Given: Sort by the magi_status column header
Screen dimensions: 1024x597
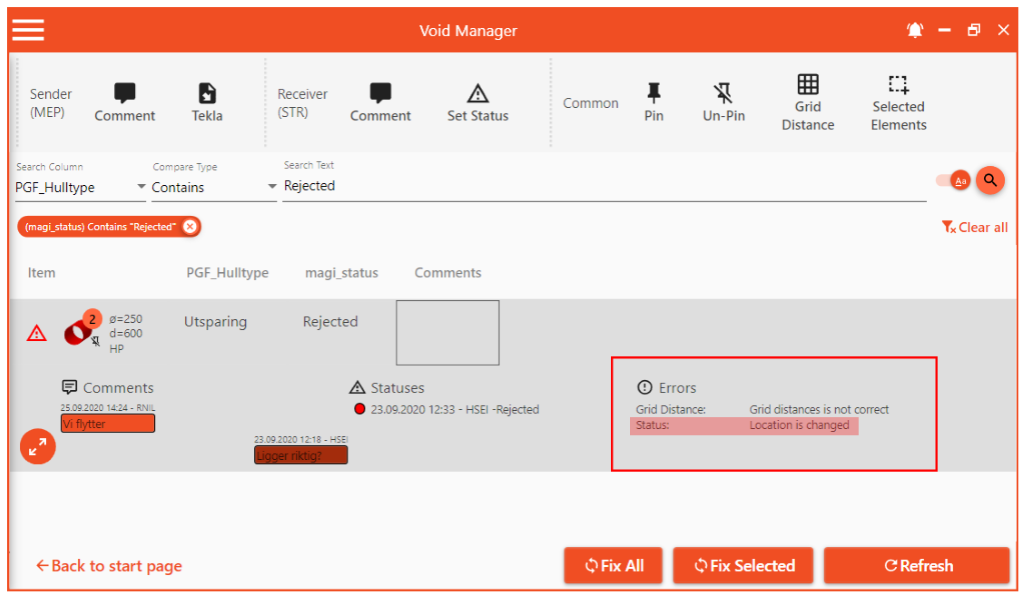Looking at the screenshot, I should coord(341,273).
